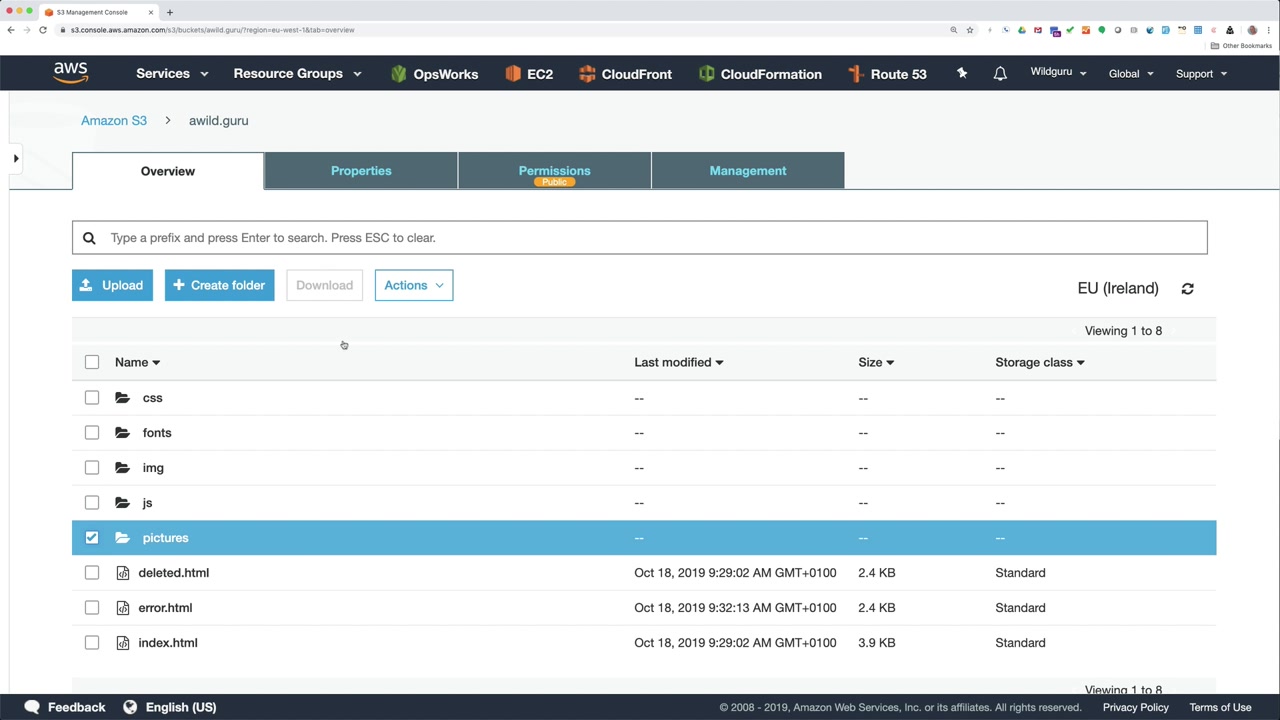Open the Services dropdown menu
Screen dimensions: 1280x720
172,74
